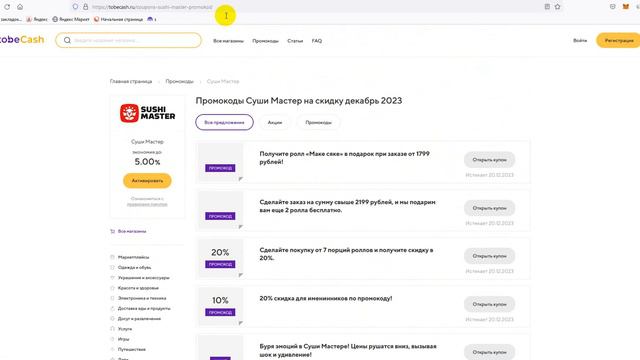Open the Путешествия category

click(132, 349)
